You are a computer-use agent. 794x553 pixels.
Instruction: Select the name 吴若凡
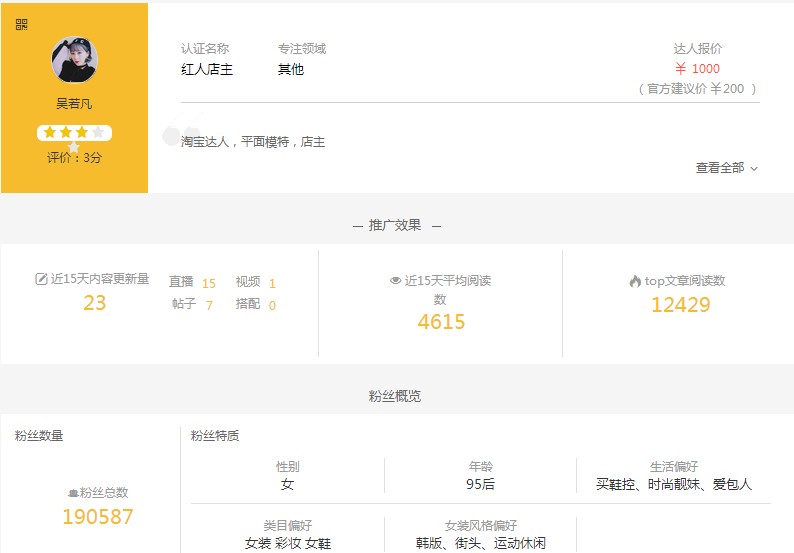click(x=74, y=104)
